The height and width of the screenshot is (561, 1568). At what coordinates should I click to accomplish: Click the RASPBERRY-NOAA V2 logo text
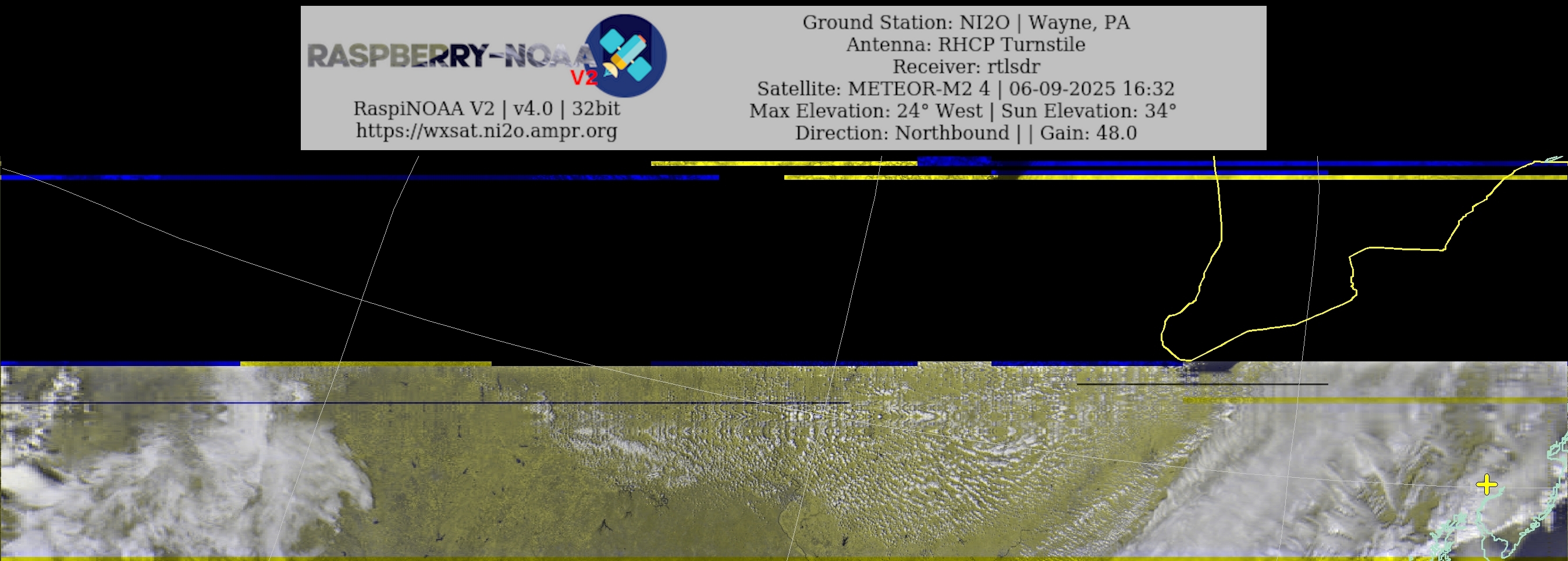click(x=452, y=63)
